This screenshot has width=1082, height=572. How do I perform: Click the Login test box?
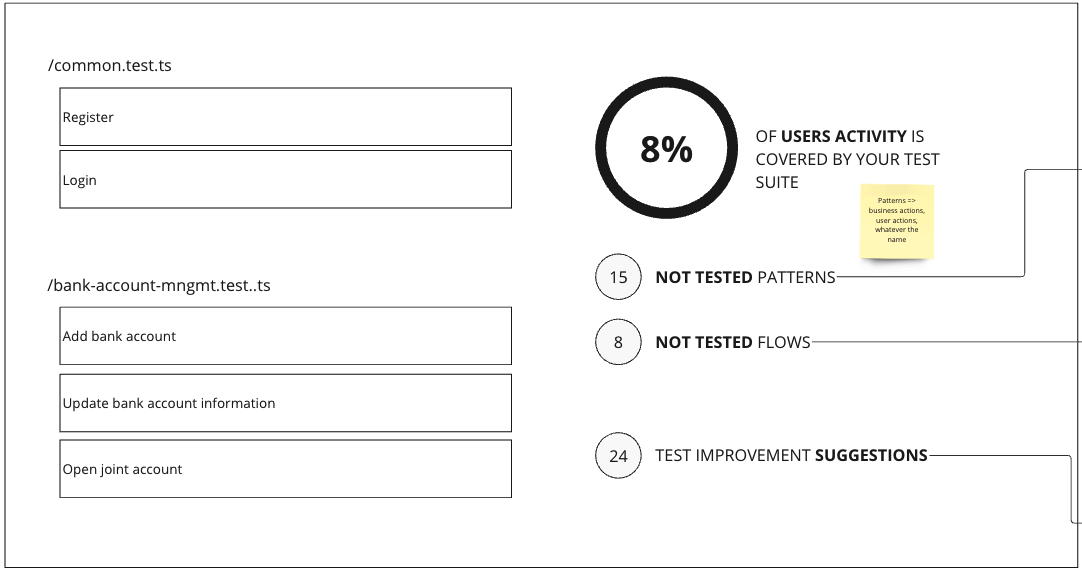pyautogui.click(x=286, y=179)
